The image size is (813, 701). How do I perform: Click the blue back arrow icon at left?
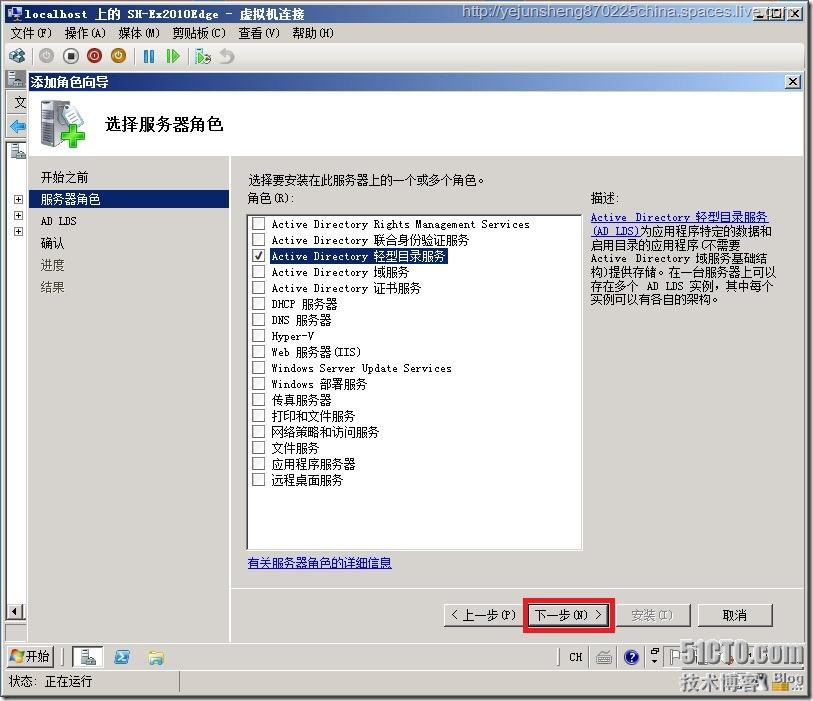17,126
